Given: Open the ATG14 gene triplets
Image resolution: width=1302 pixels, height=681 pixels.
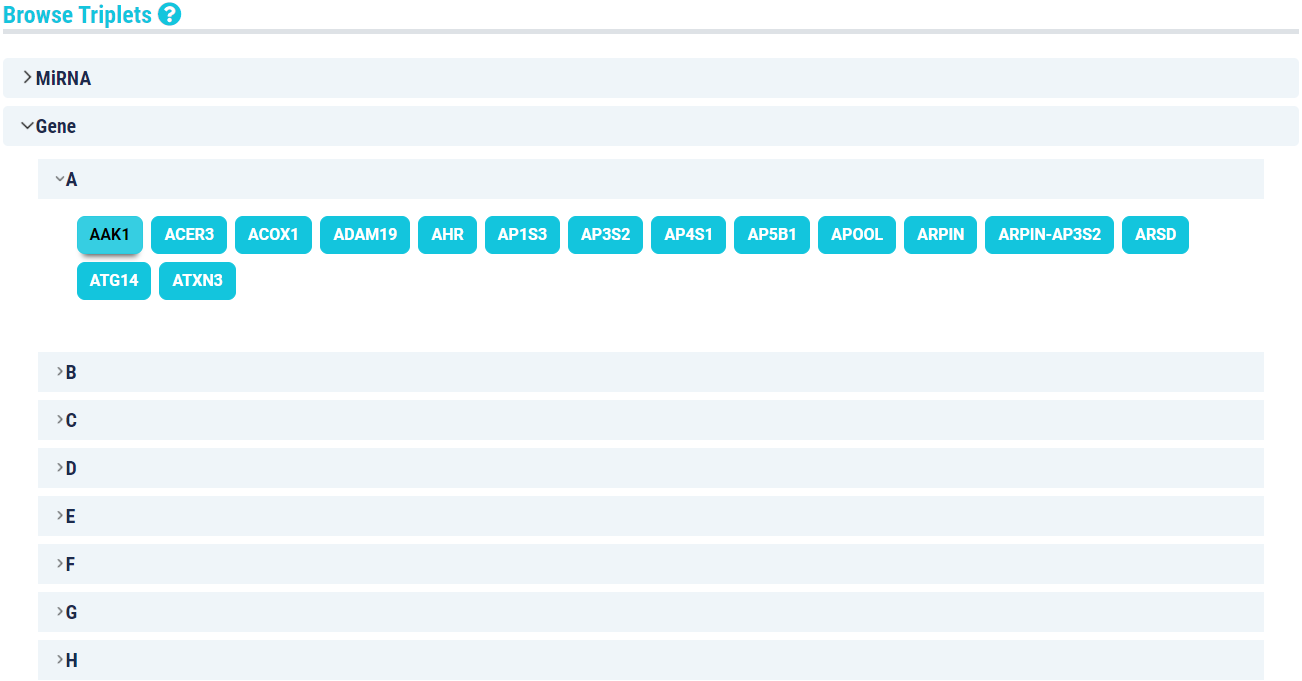Looking at the screenshot, I should 114,281.
